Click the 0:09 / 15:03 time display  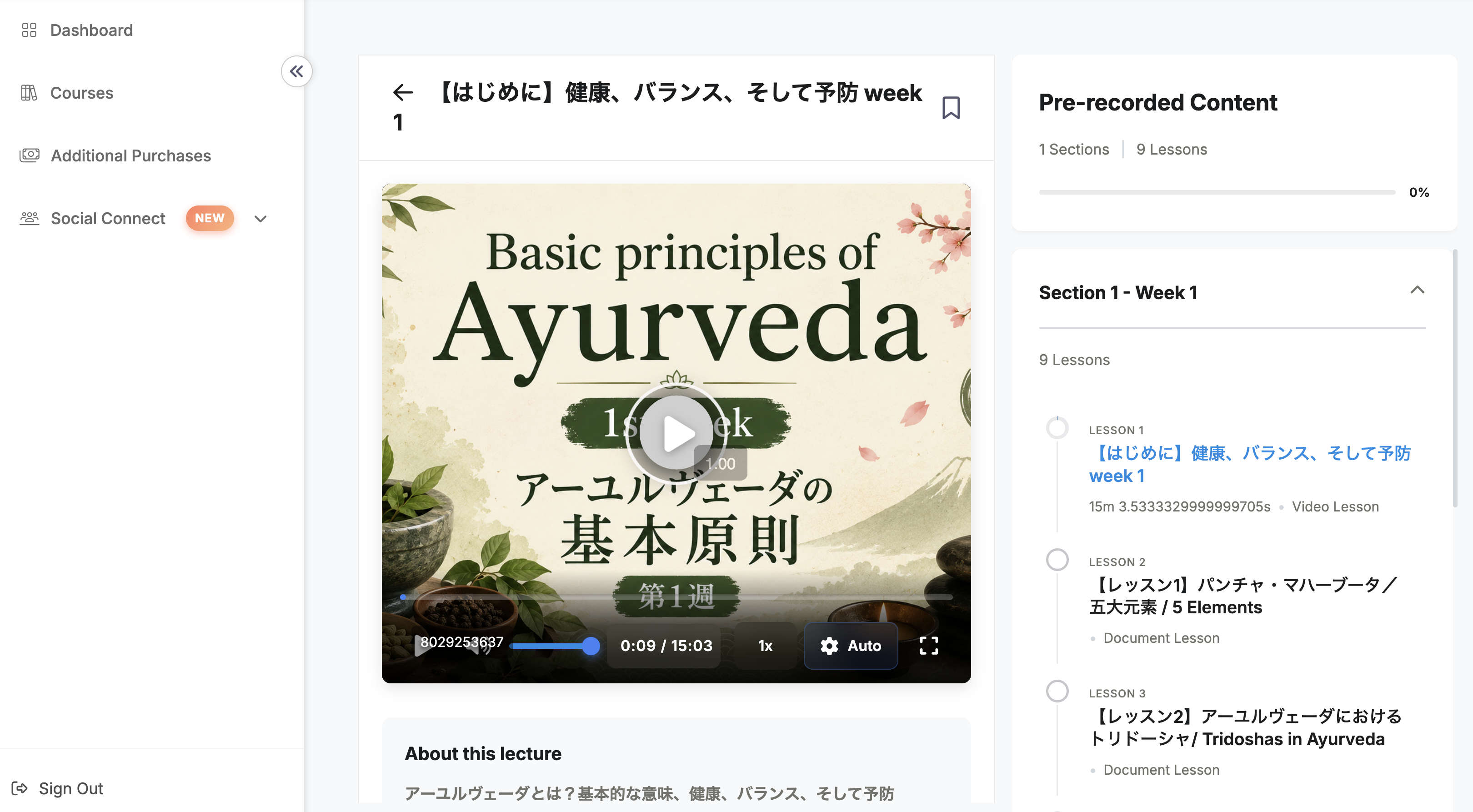pyautogui.click(x=666, y=646)
